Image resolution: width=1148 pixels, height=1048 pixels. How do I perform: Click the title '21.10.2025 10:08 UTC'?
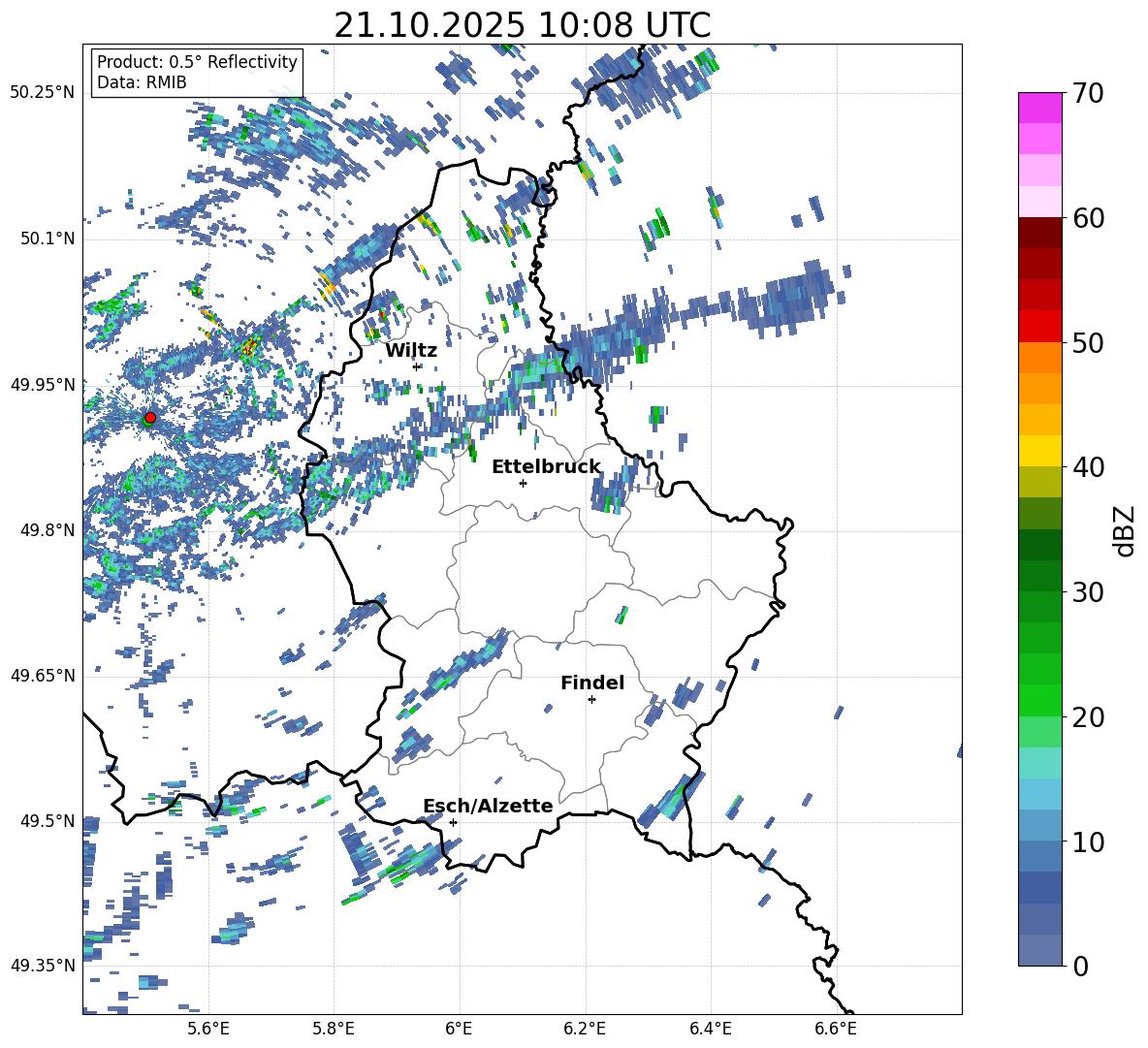pyautogui.click(x=522, y=25)
